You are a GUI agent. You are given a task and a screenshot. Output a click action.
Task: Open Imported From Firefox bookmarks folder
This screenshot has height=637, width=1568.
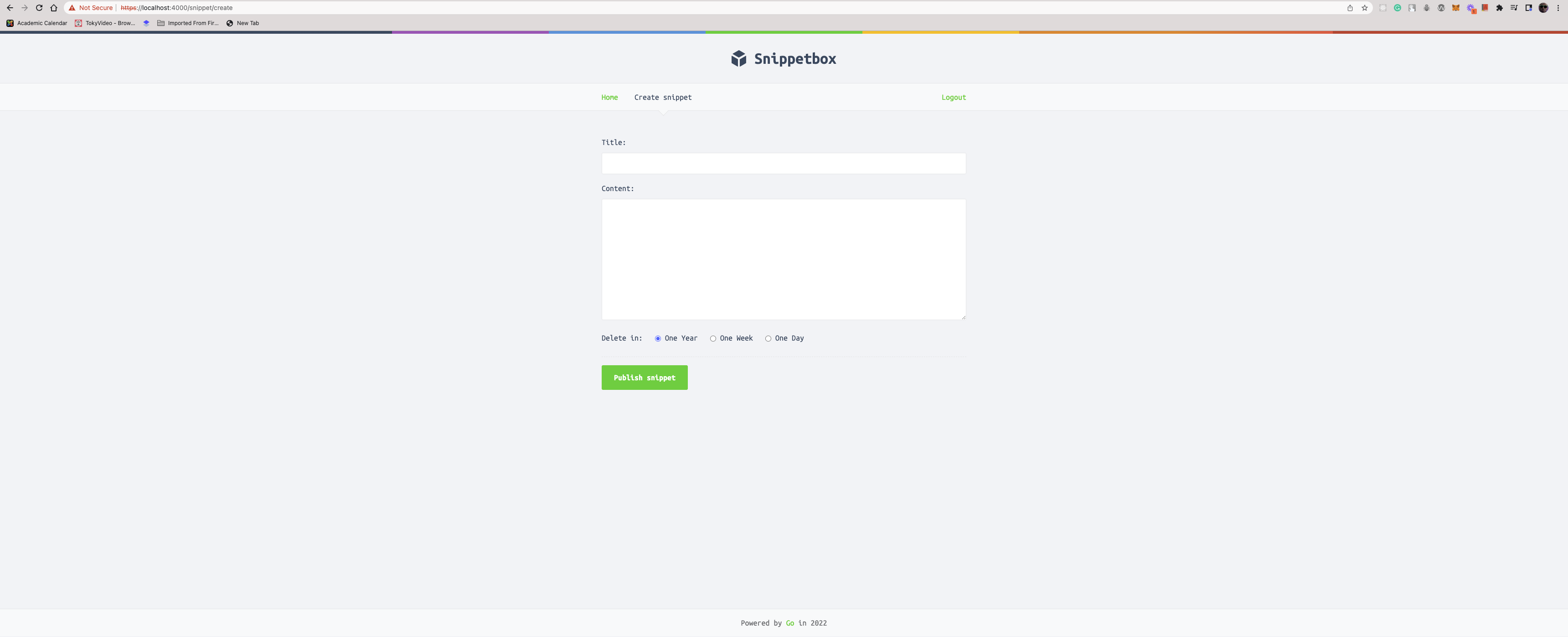click(187, 23)
